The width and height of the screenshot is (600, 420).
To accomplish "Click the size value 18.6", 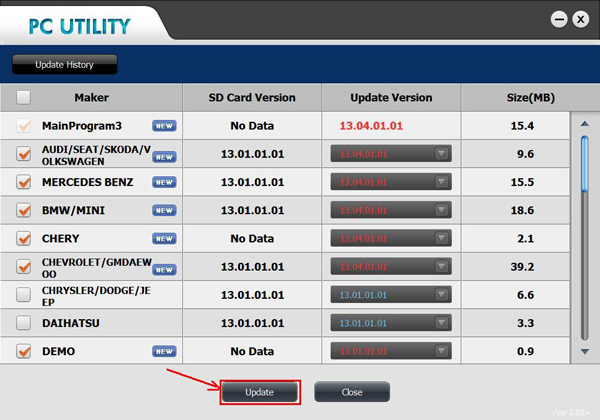I will coord(522,210).
